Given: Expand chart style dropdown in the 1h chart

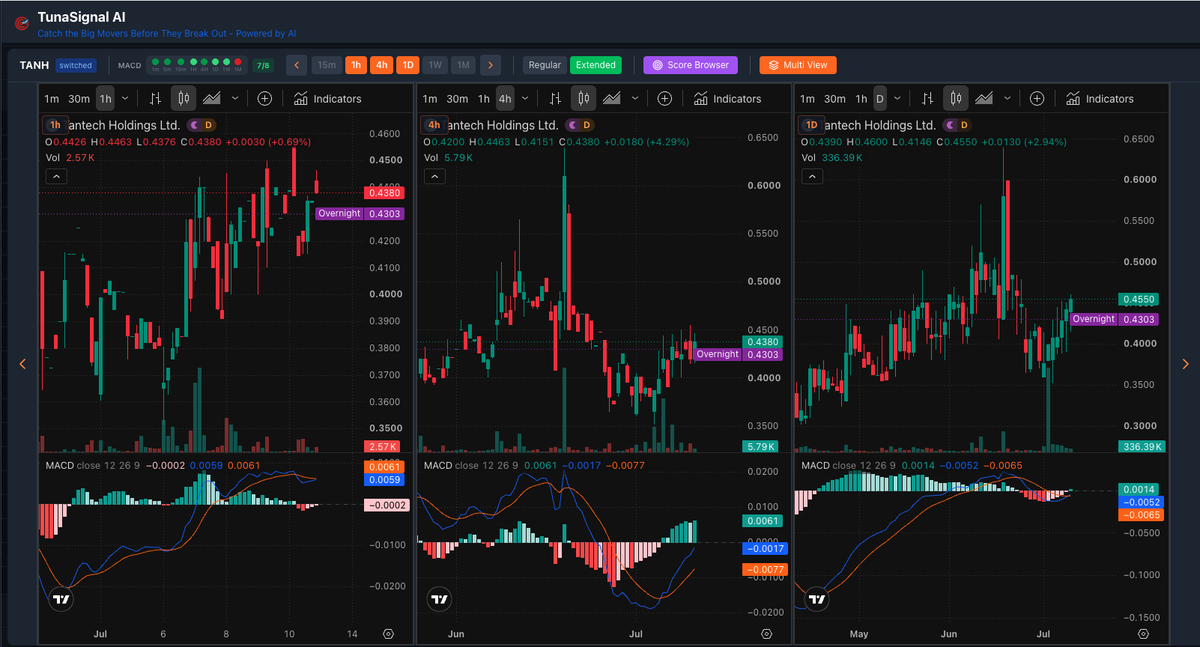Looking at the screenshot, I should click(235, 98).
